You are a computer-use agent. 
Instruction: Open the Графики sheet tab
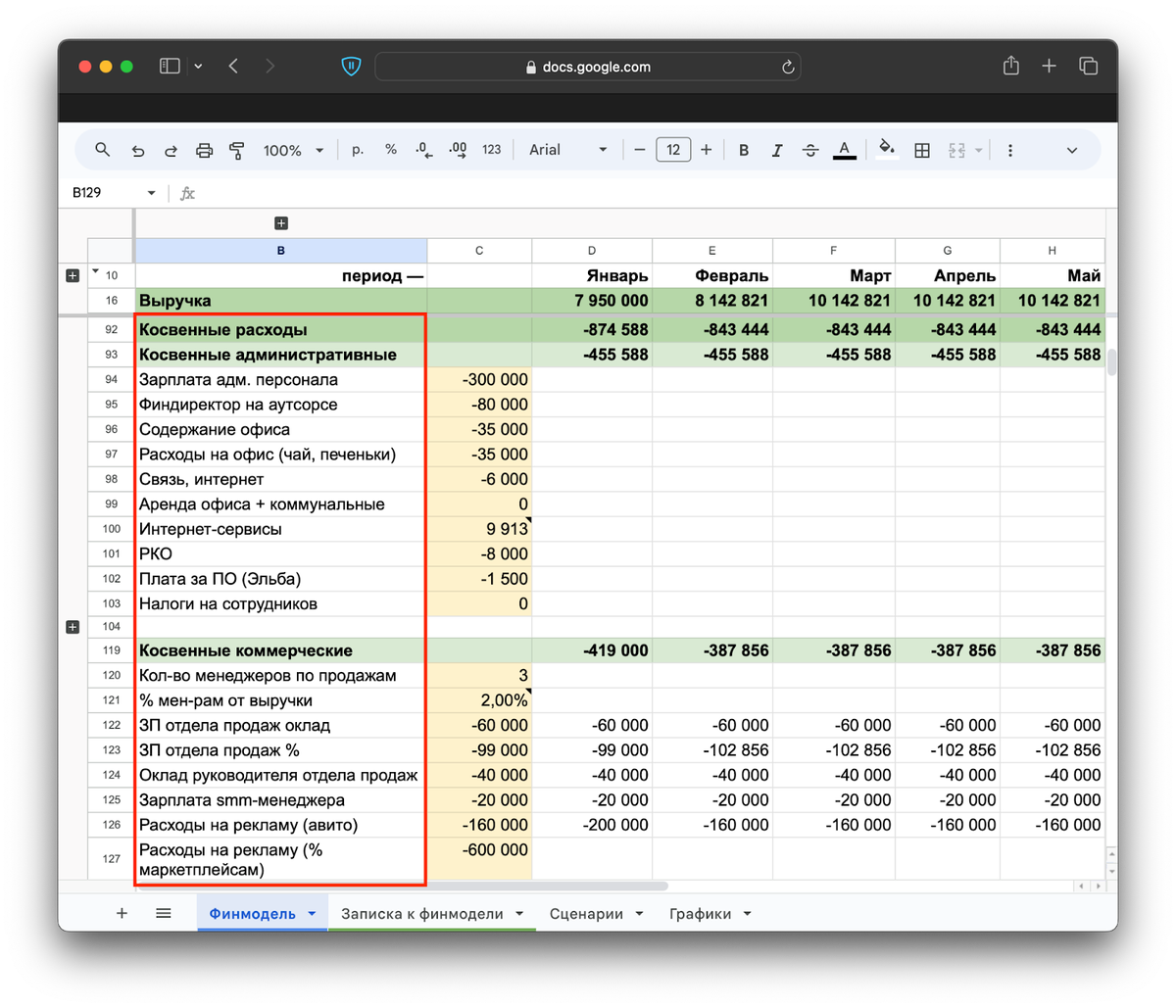(x=710, y=913)
